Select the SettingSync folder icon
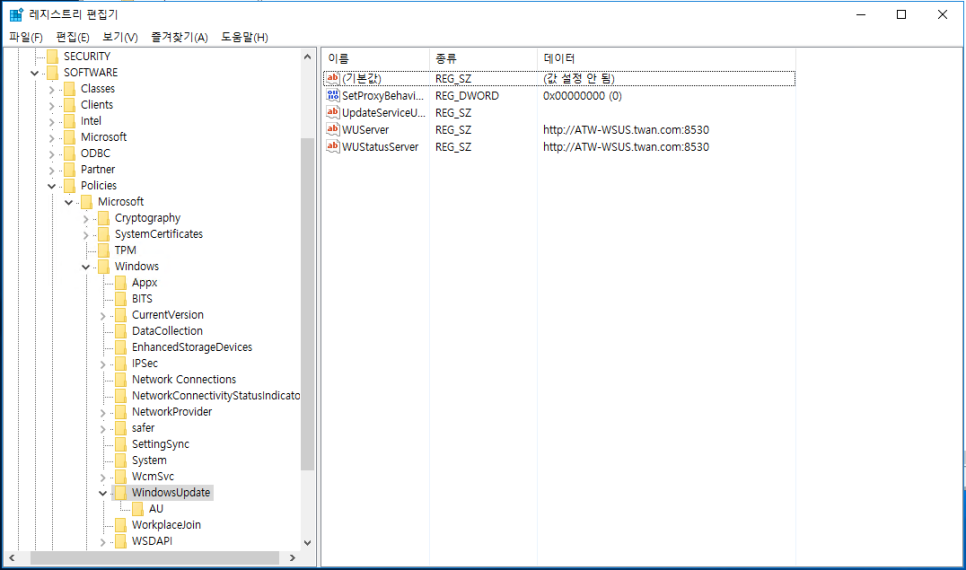This screenshot has height=570, width=966. 121,444
